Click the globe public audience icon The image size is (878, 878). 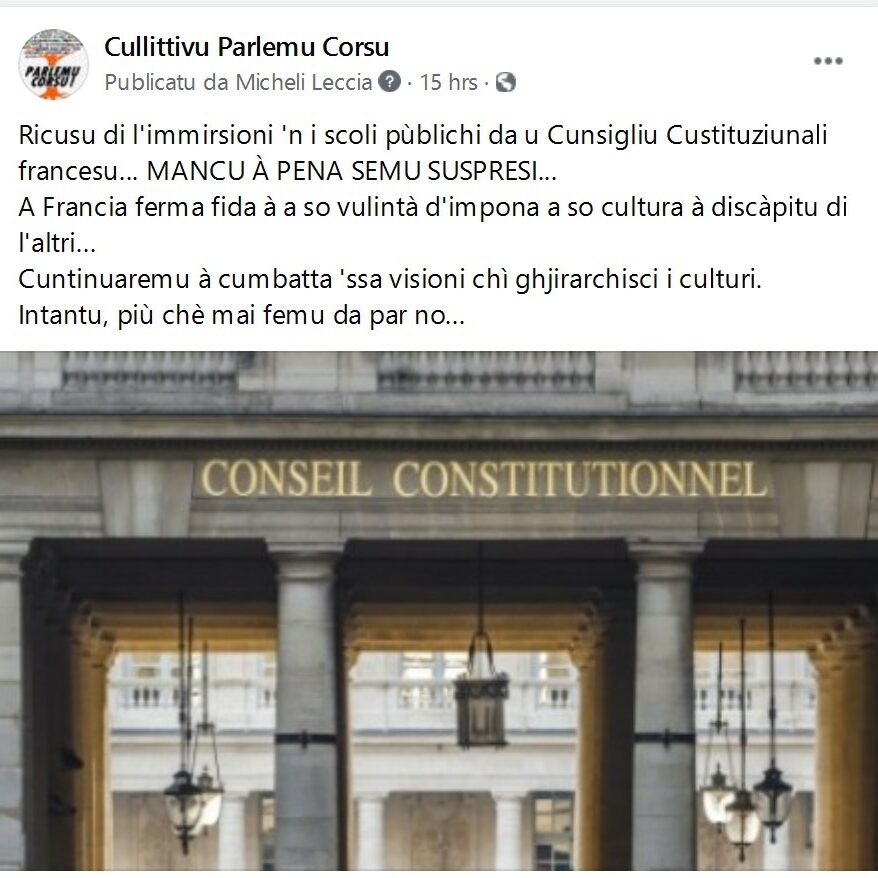tap(505, 82)
